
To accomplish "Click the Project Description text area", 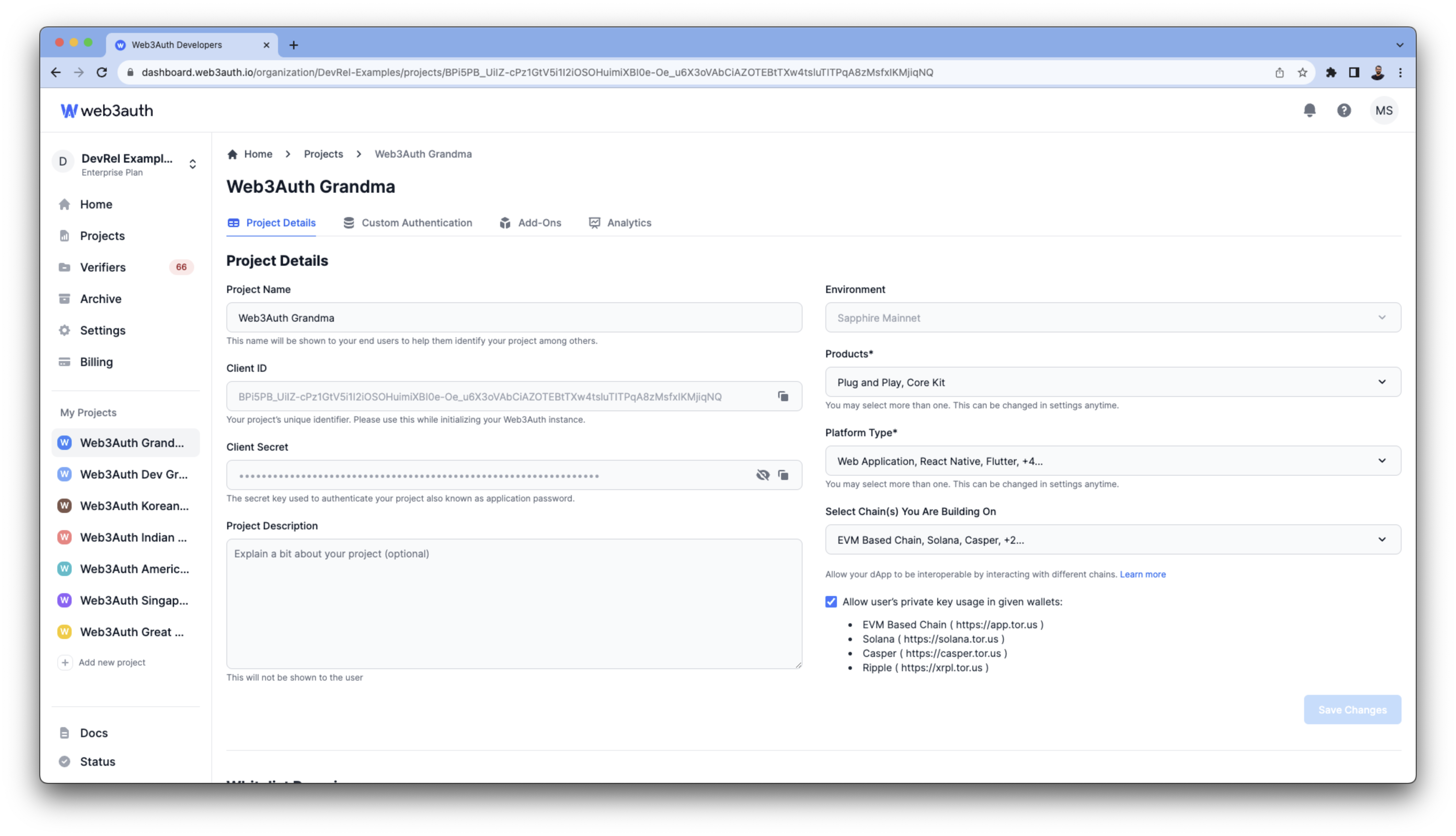I will pyautogui.click(x=514, y=603).
